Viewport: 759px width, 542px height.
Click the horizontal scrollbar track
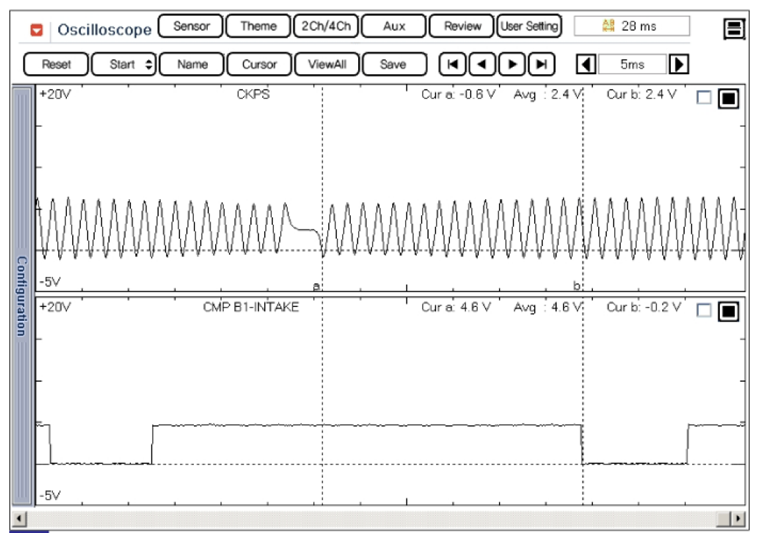pyautogui.click(x=380, y=519)
